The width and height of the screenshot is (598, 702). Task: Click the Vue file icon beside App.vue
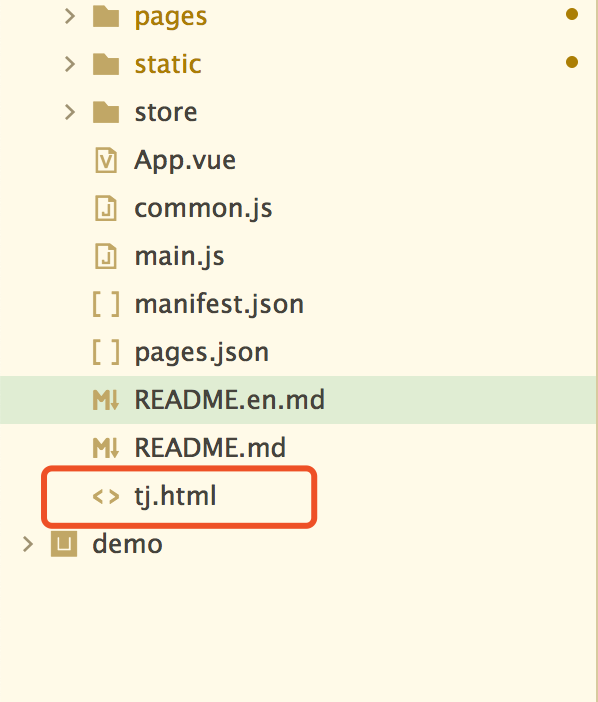point(106,160)
